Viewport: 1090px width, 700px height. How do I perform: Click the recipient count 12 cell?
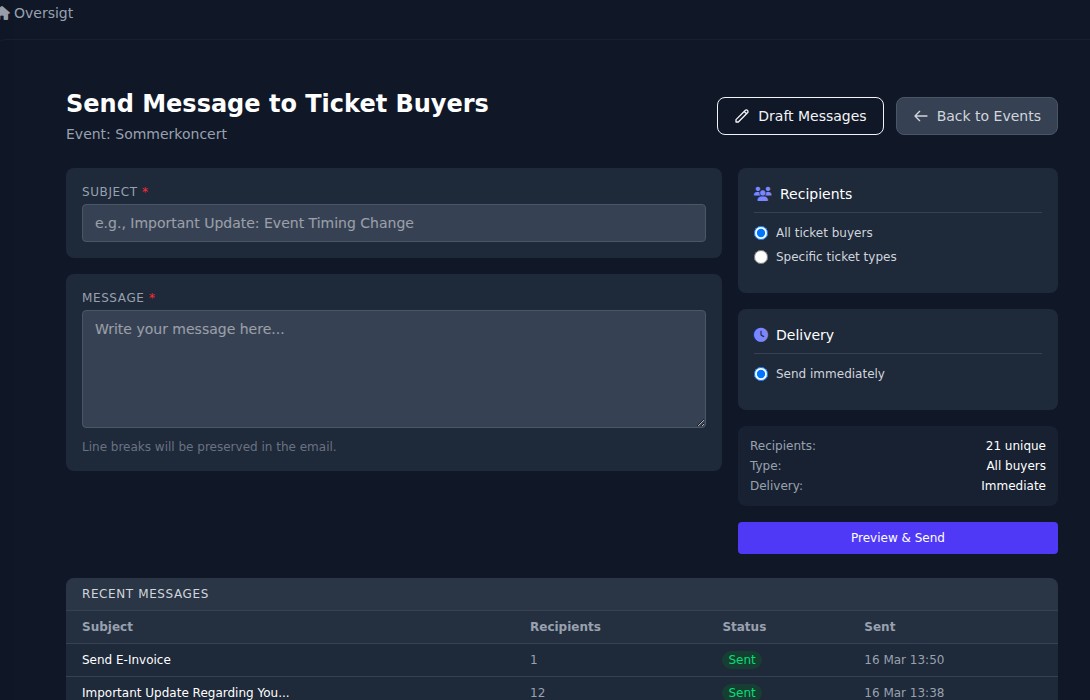click(537, 693)
